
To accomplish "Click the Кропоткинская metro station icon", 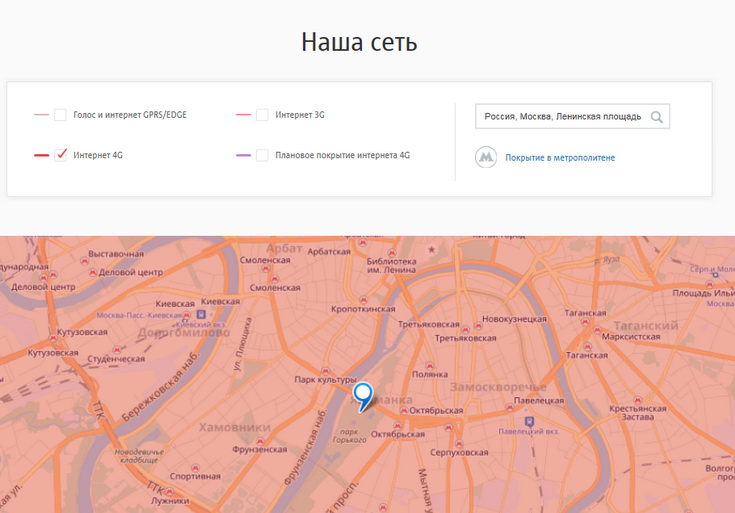I will [363, 300].
